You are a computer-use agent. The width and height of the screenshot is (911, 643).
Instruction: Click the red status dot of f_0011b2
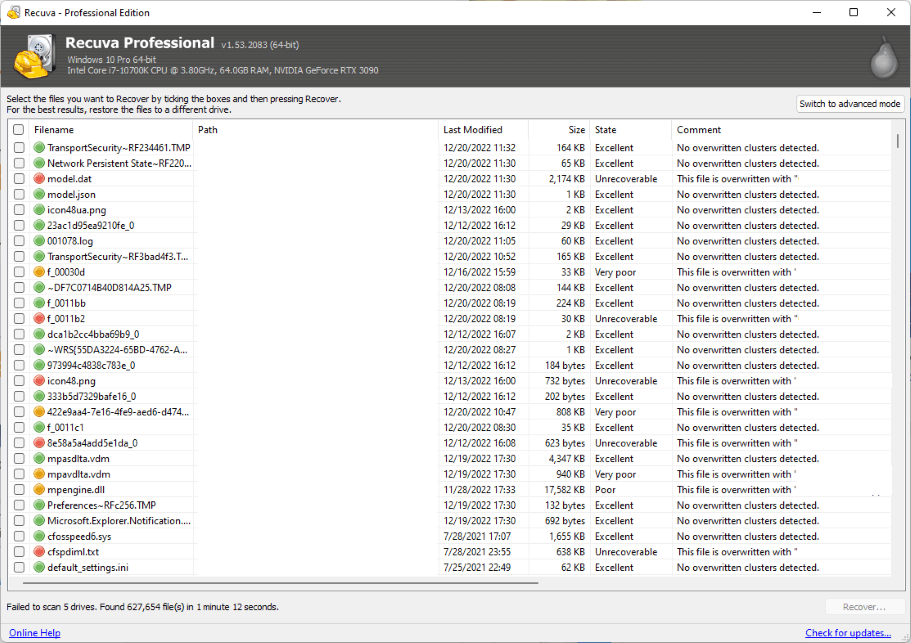click(x=39, y=318)
